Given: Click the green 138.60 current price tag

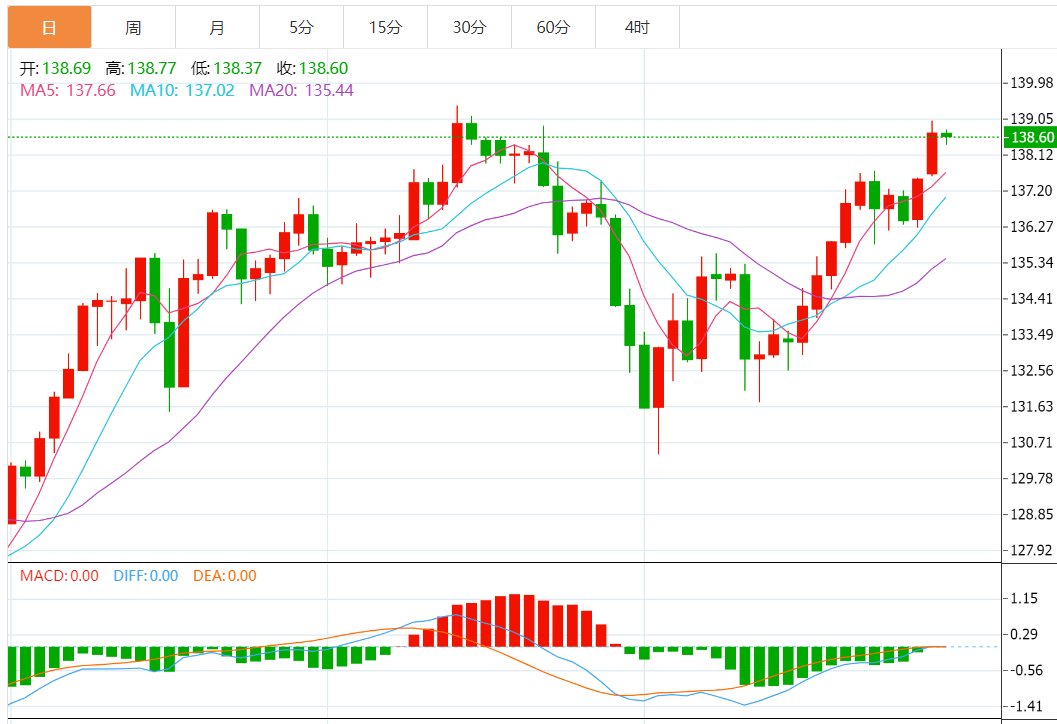Looking at the screenshot, I should (1030, 138).
